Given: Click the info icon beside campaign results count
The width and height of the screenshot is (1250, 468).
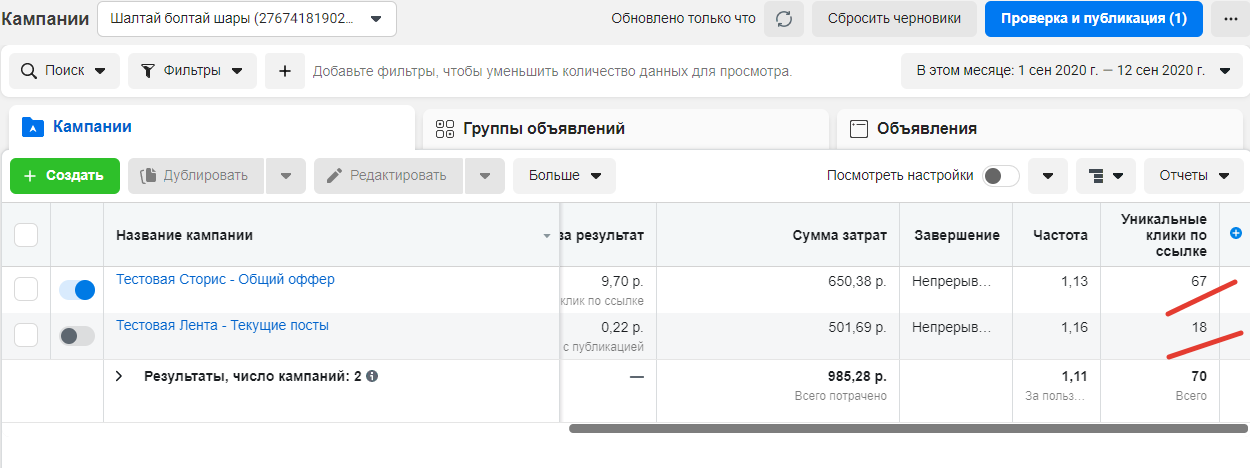Looking at the screenshot, I should click(x=372, y=377).
